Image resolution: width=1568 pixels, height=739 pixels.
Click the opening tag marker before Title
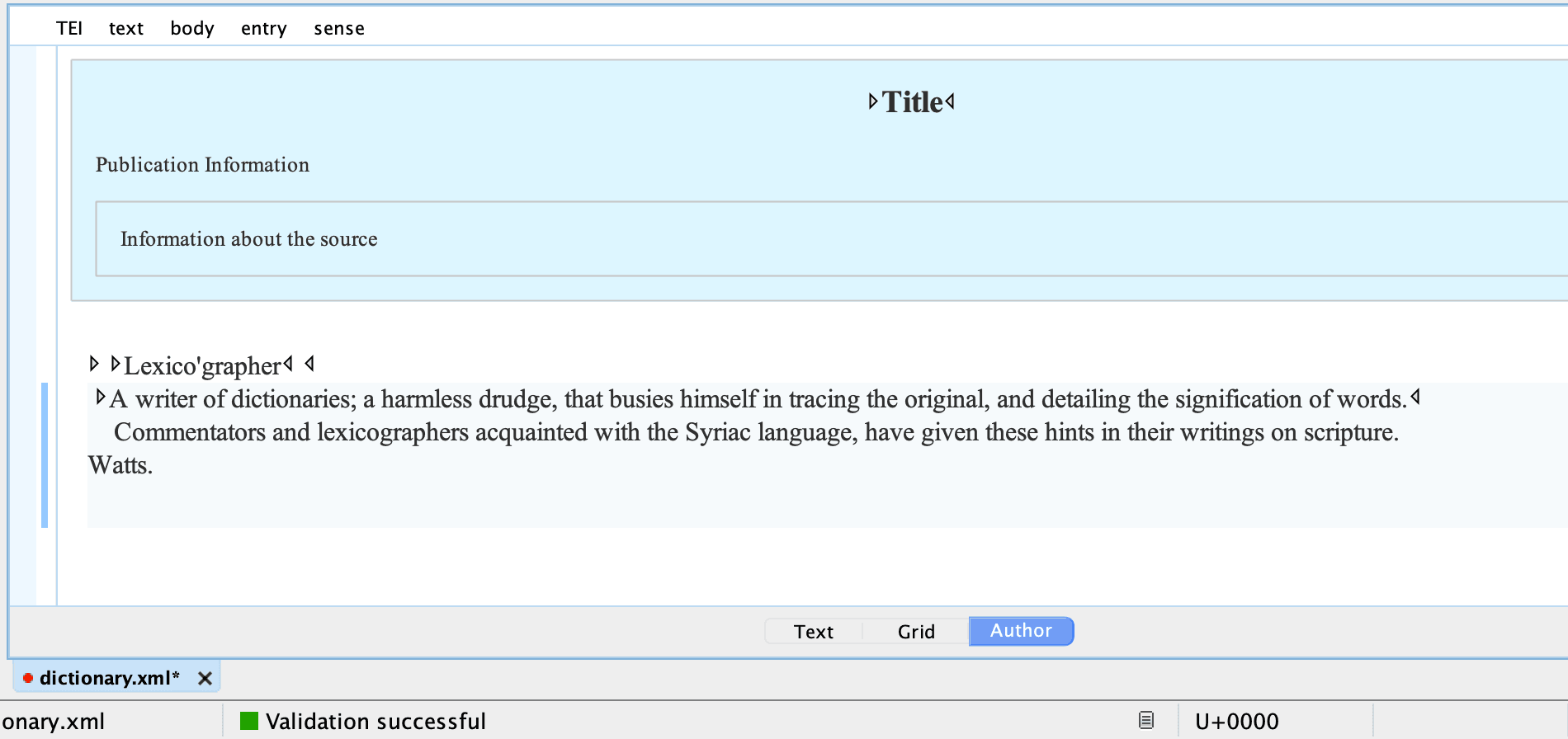(x=873, y=101)
